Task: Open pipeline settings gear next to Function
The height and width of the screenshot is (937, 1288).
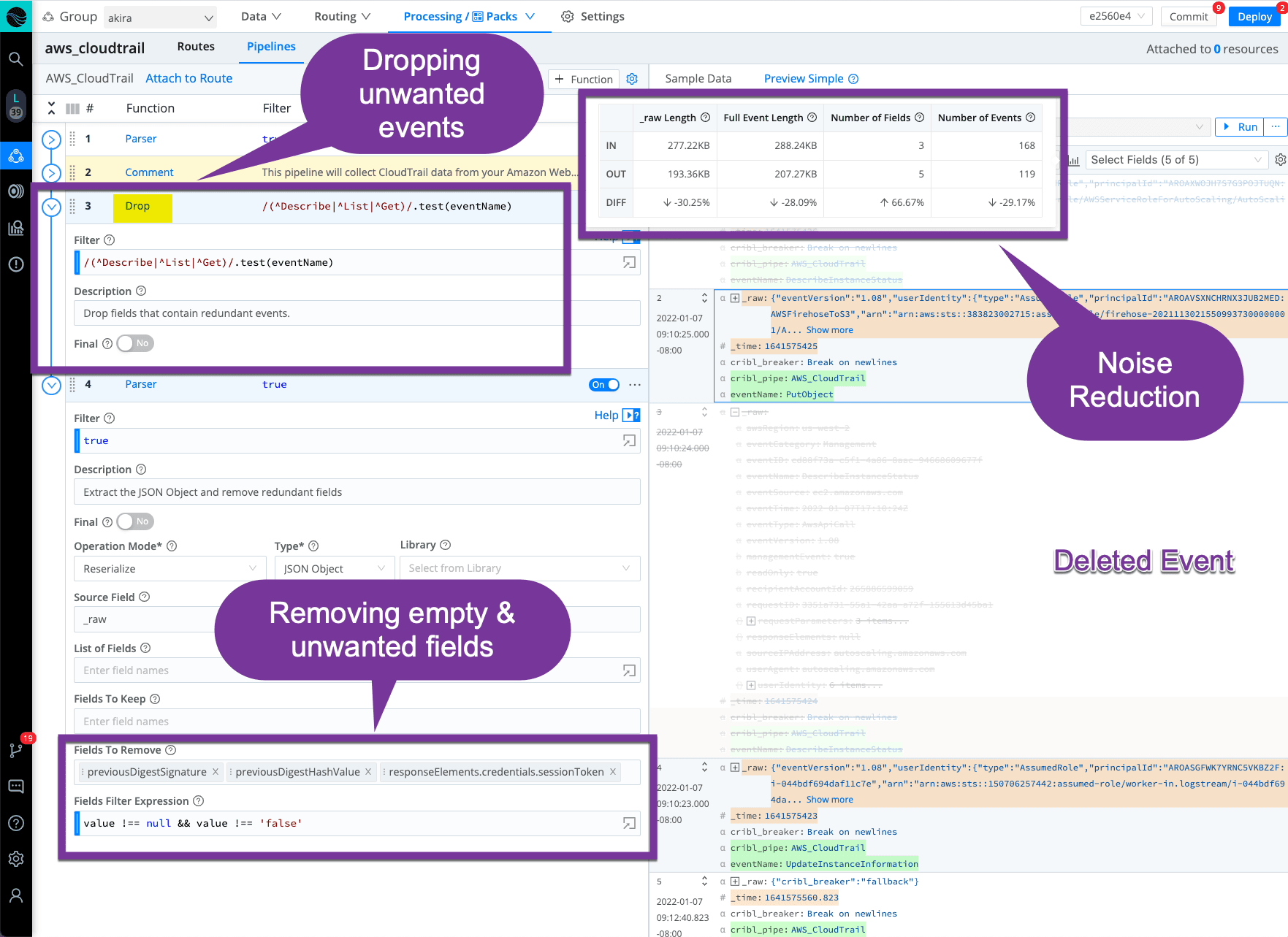Action: [632, 79]
